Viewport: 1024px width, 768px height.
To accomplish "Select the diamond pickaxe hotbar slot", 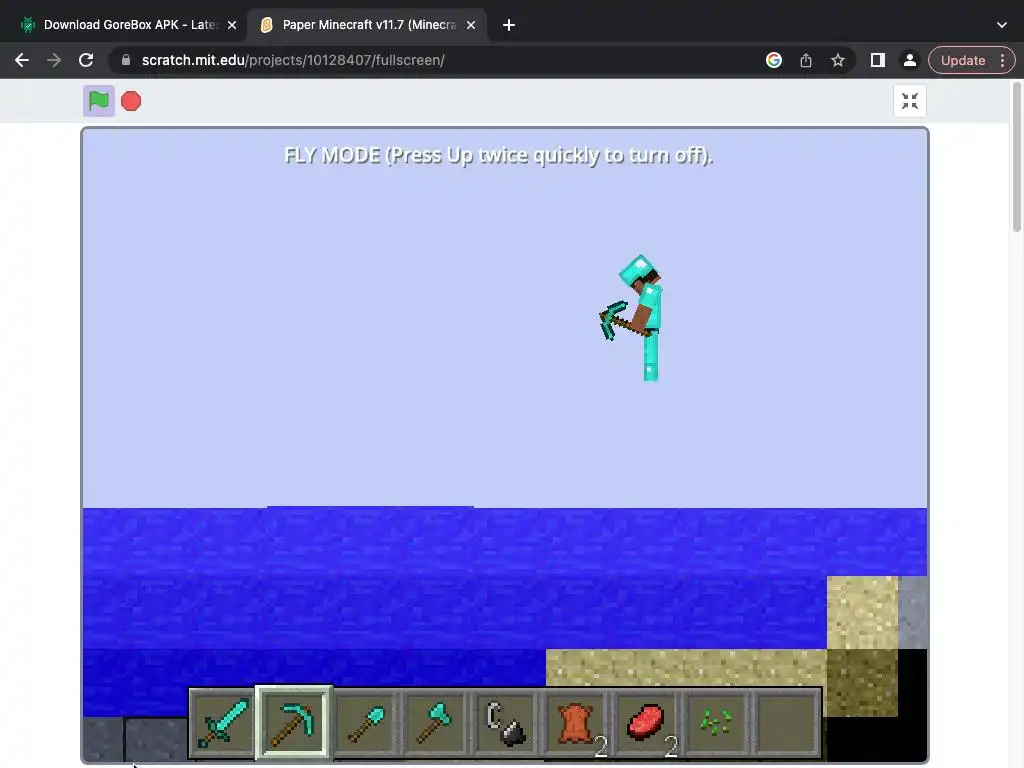I will click(294, 723).
